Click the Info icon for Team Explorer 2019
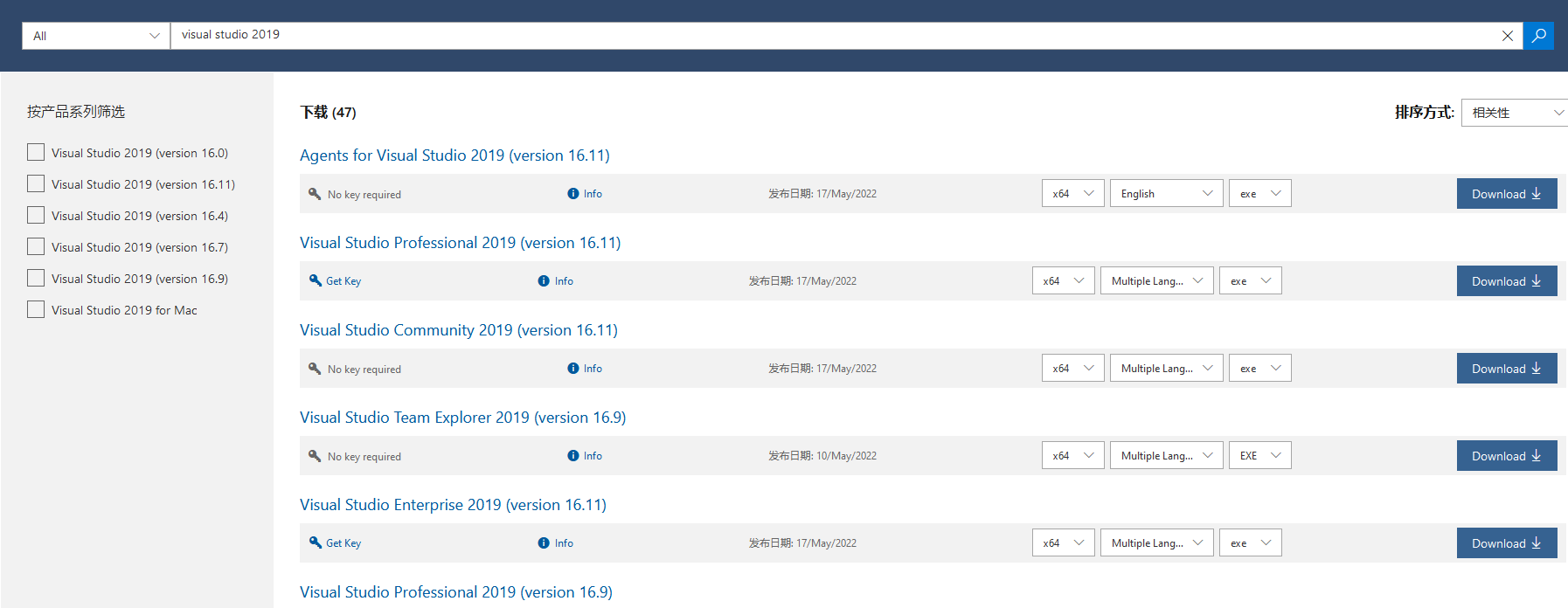This screenshot has height=608, width=1568. (x=572, y=456)
